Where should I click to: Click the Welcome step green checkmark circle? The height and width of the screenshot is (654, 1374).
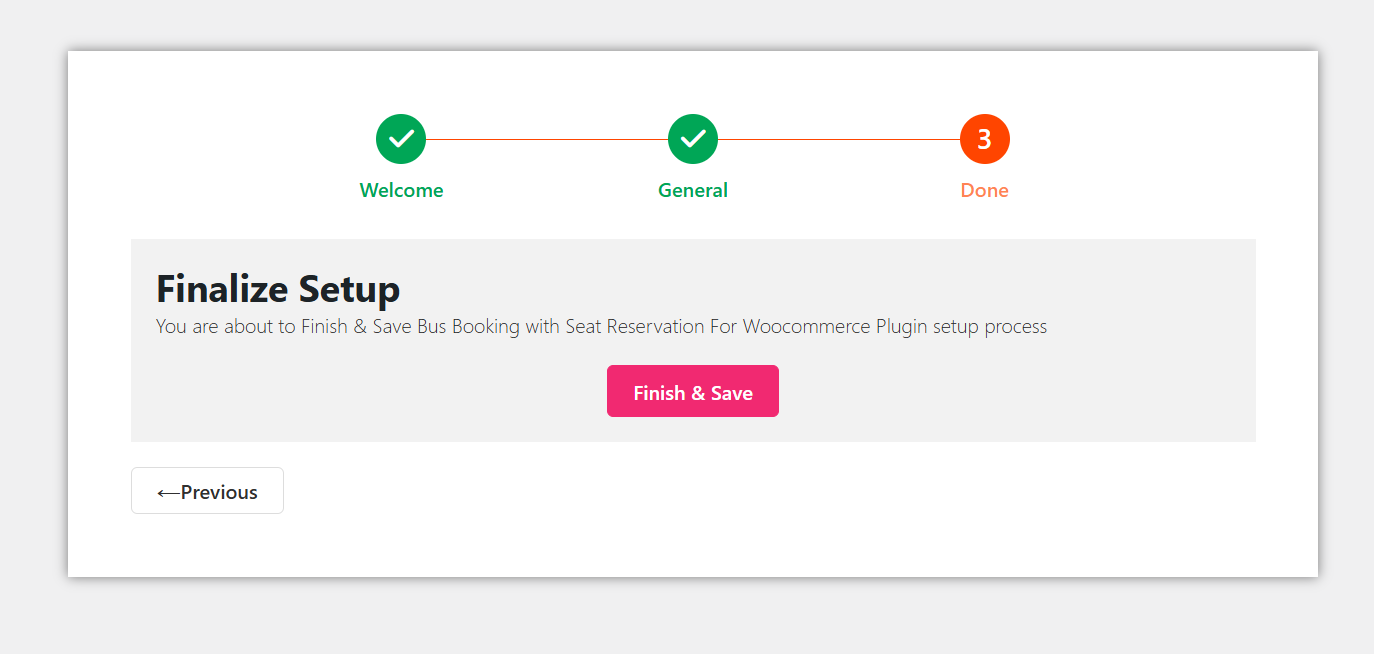[x=401, y=139]
